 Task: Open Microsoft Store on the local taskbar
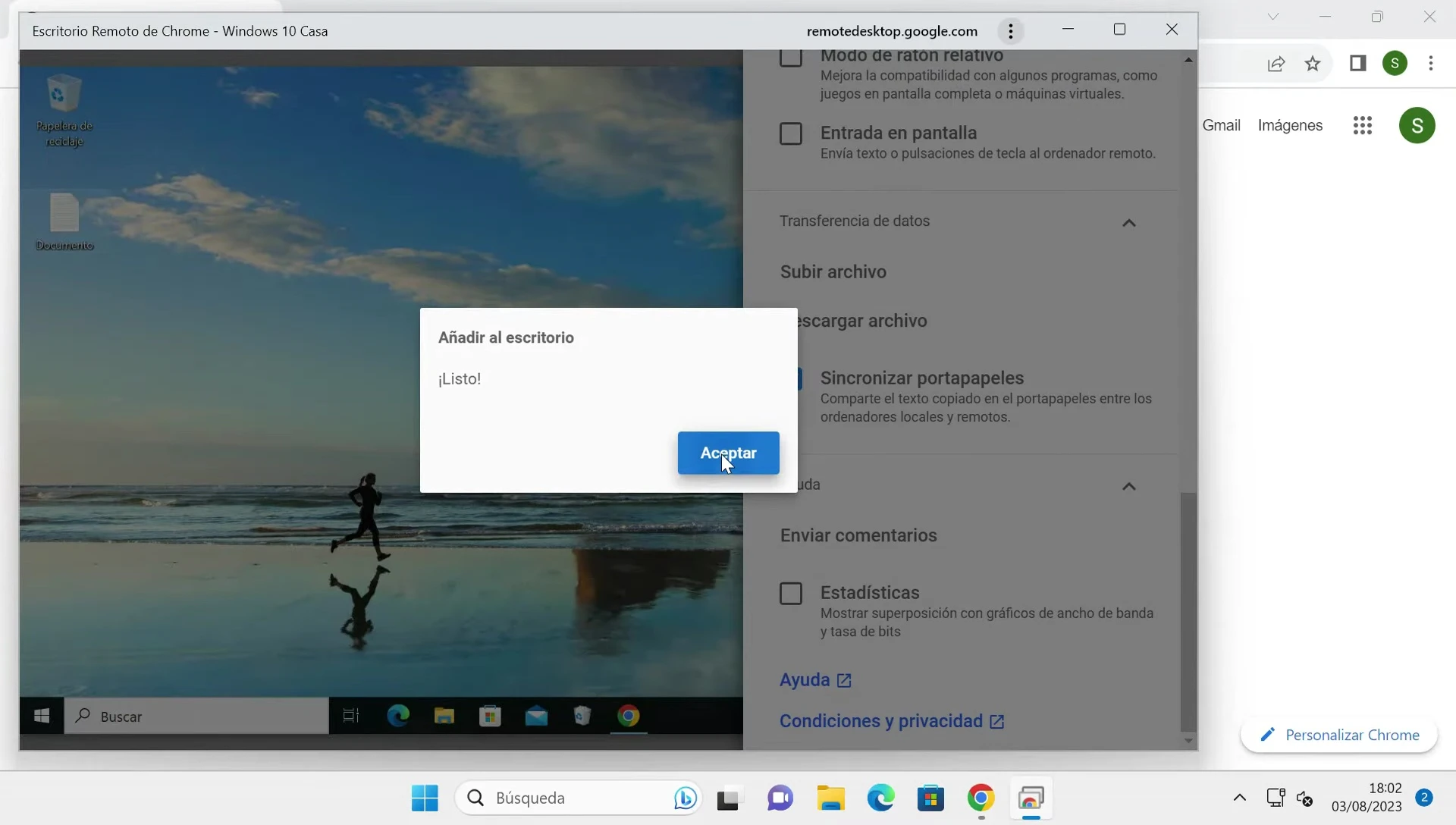pyautogui.click(x=930, y=798)
